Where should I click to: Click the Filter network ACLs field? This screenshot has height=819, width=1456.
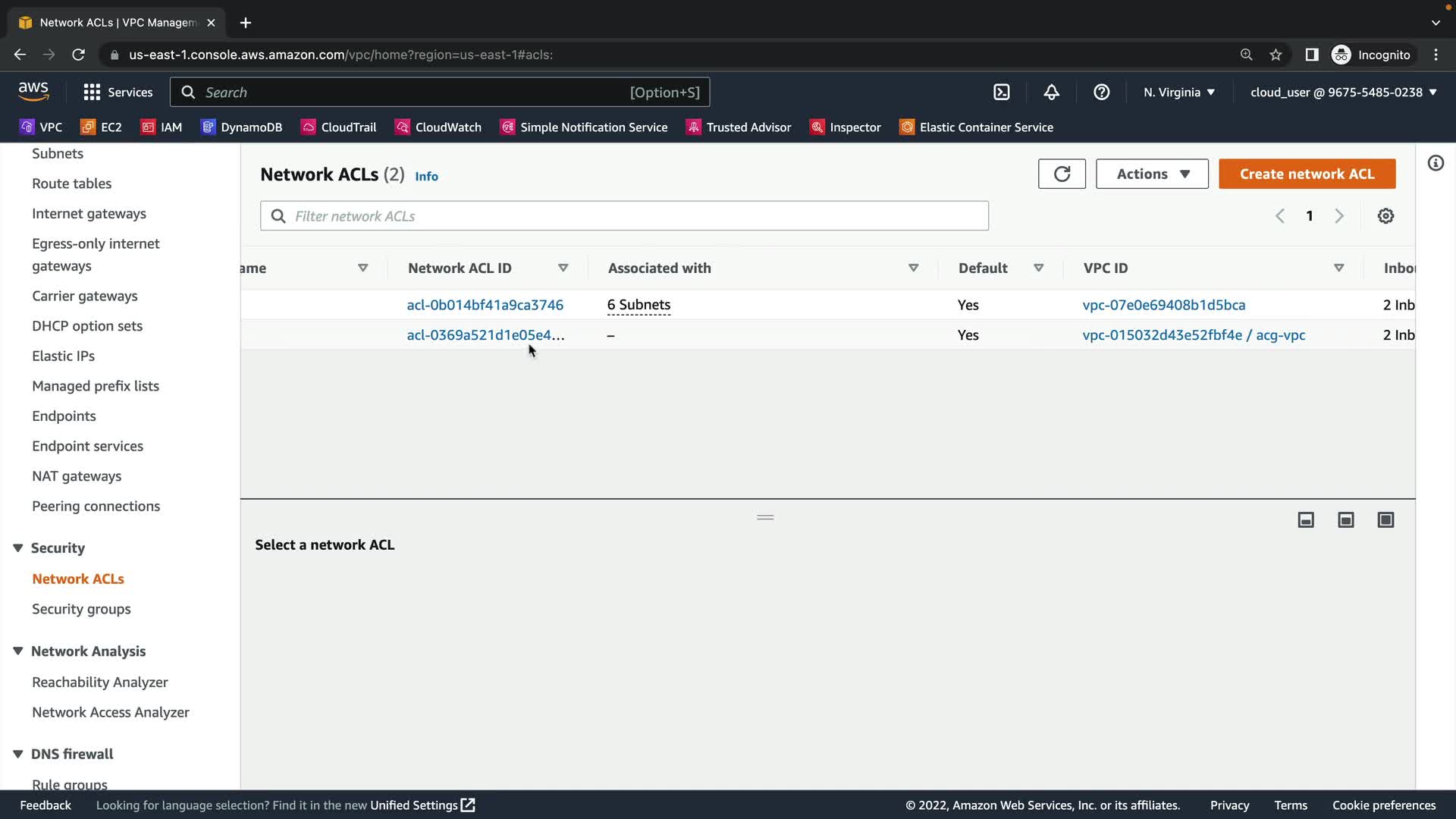click(624, 216)
